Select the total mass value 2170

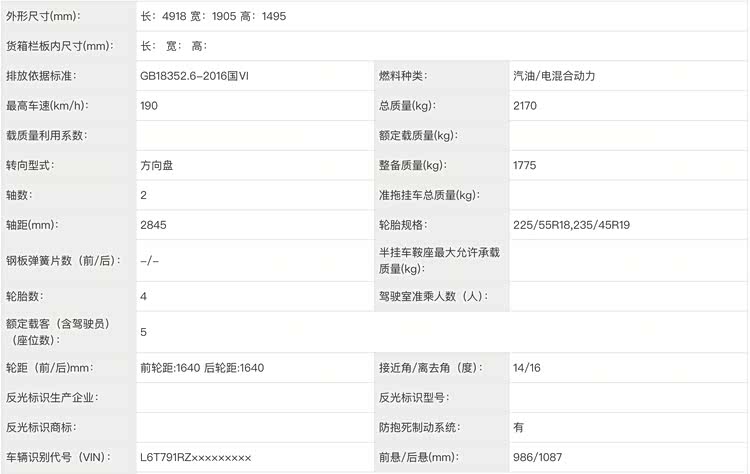click(x=525, y=105)
